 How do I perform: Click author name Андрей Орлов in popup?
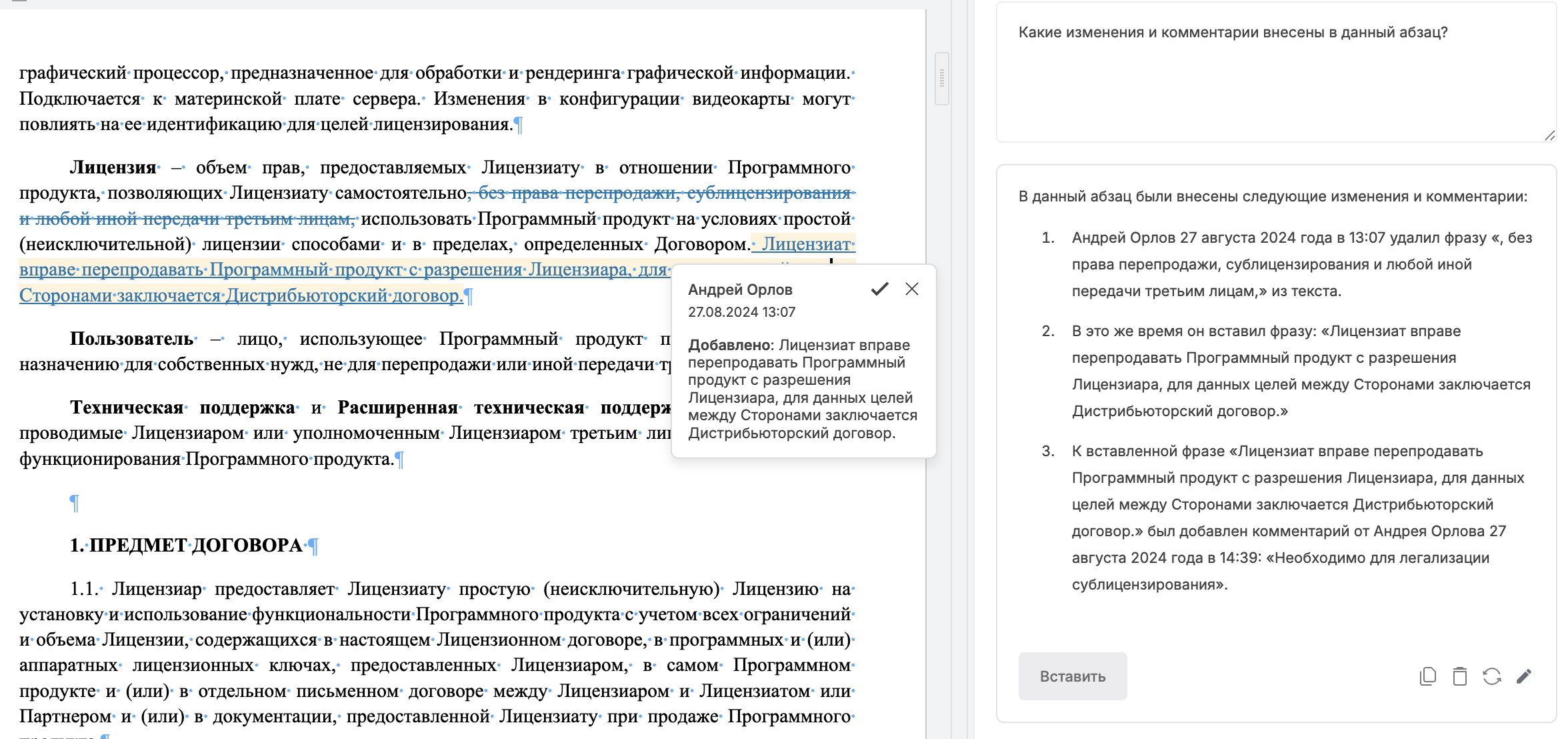pos(740,289)
